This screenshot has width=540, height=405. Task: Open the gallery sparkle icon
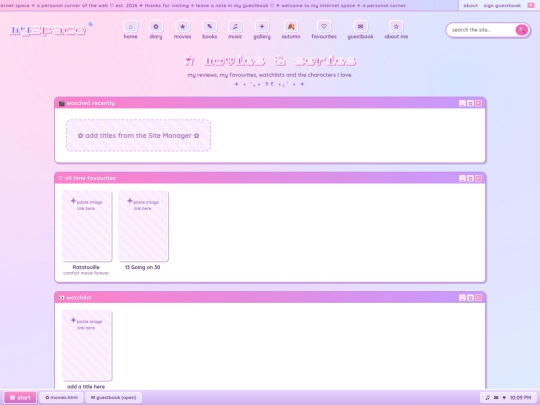tap(262, 27)
